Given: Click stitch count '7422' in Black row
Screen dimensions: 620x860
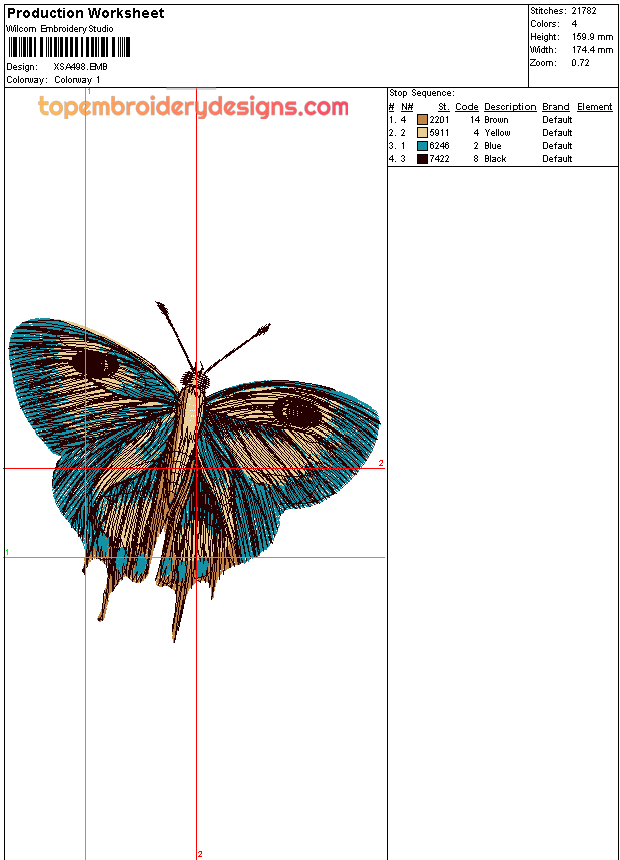Looking at the screenshot, I should click(x=439, y=159).
